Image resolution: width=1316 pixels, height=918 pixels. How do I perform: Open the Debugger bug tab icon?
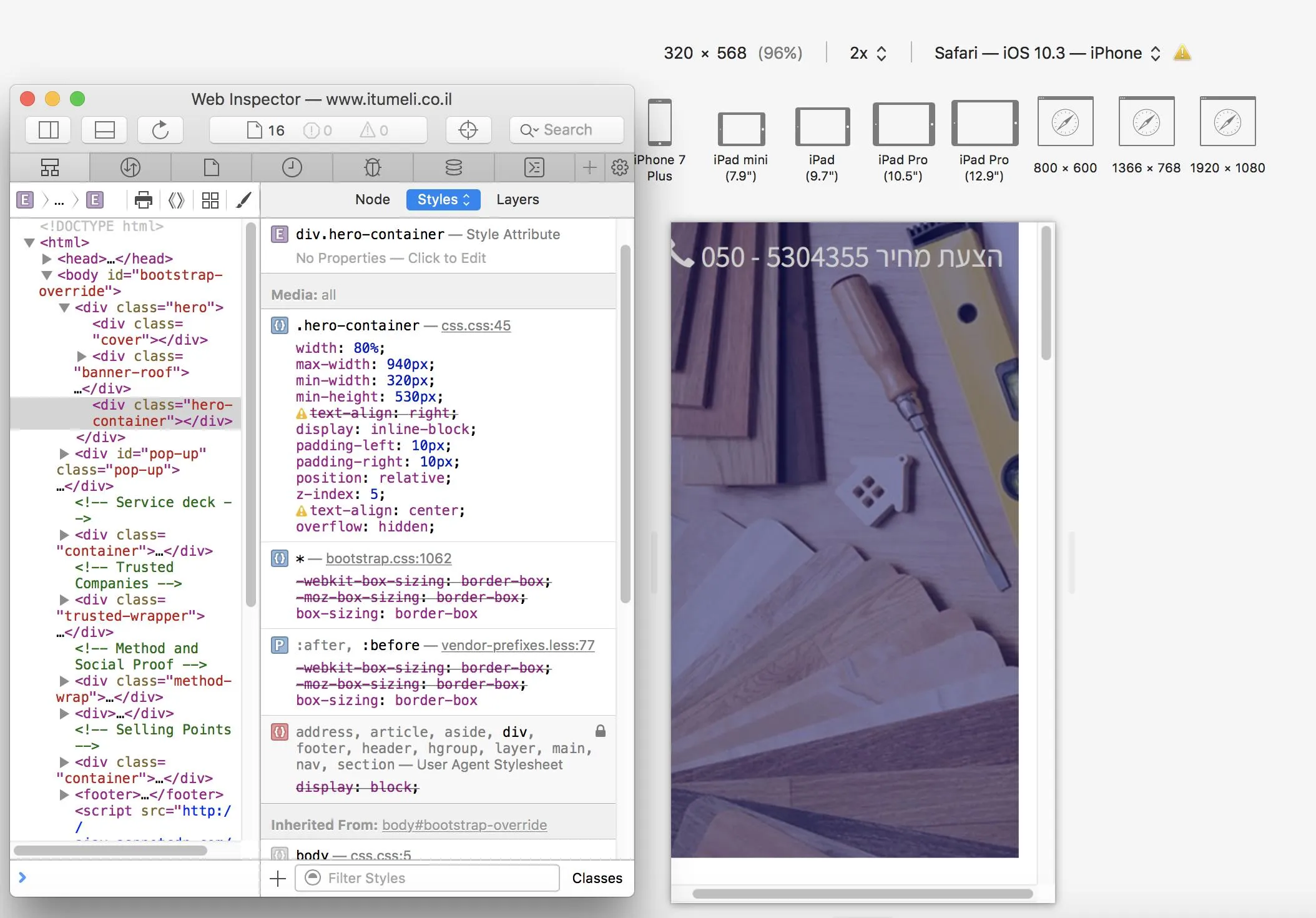[x=373, y=167]
